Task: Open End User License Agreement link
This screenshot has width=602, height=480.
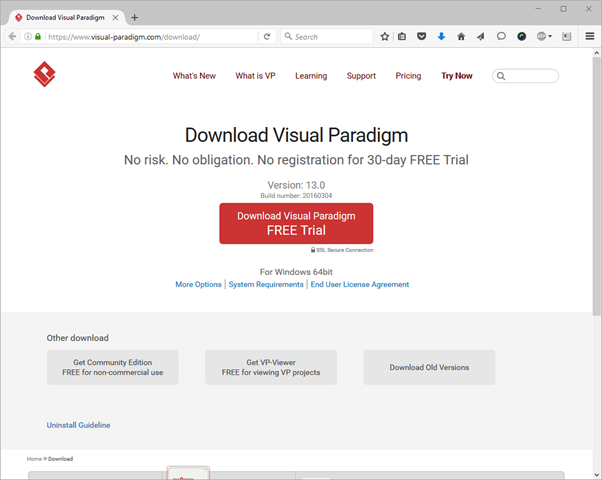Action: [x=360, y=285]
